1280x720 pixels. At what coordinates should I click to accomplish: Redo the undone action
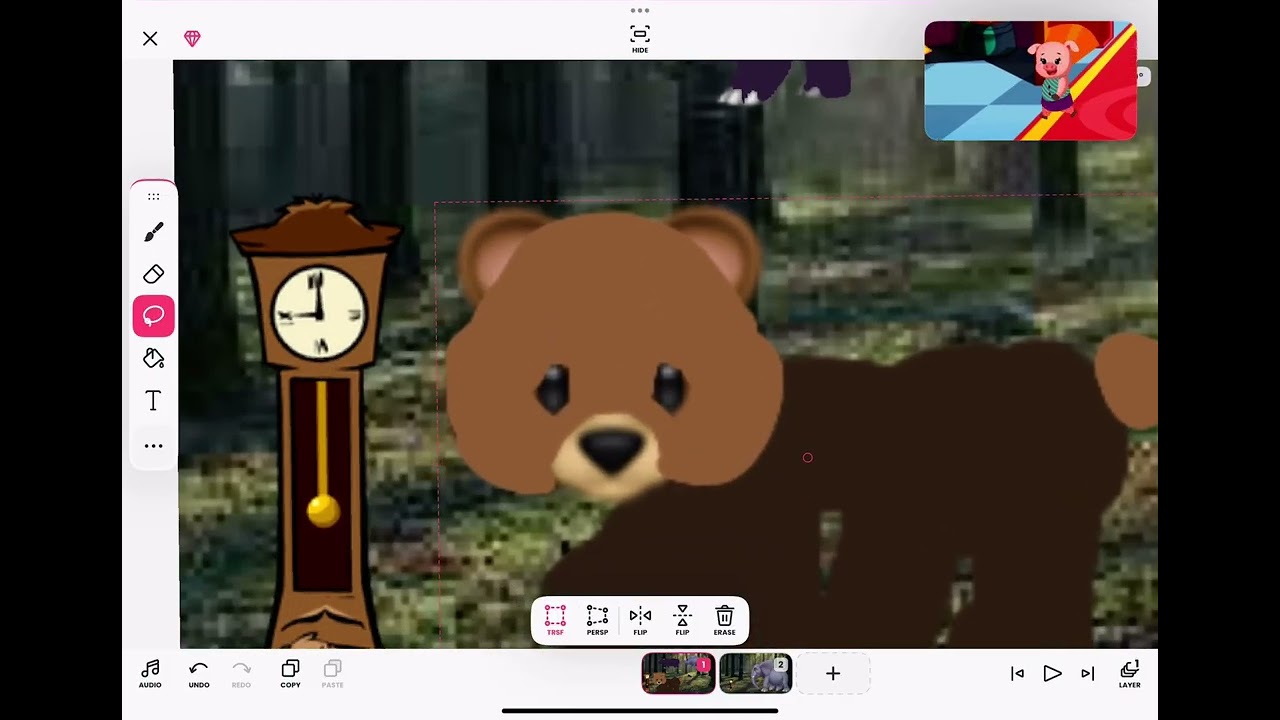pyautogui.click(x=241, y=674)
